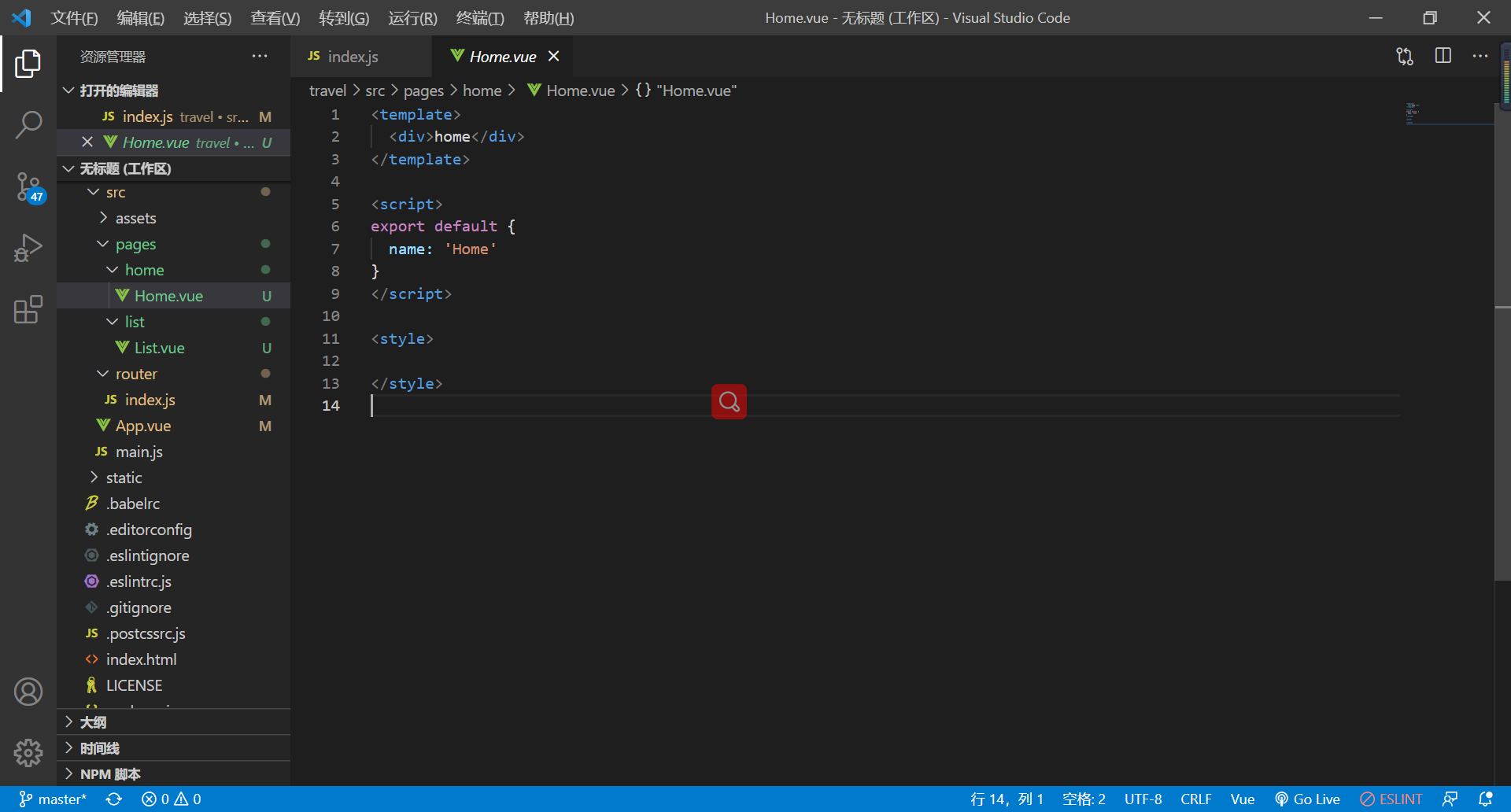Open index.html file
Screen dimensions: 1511x812
coord(173,659)
